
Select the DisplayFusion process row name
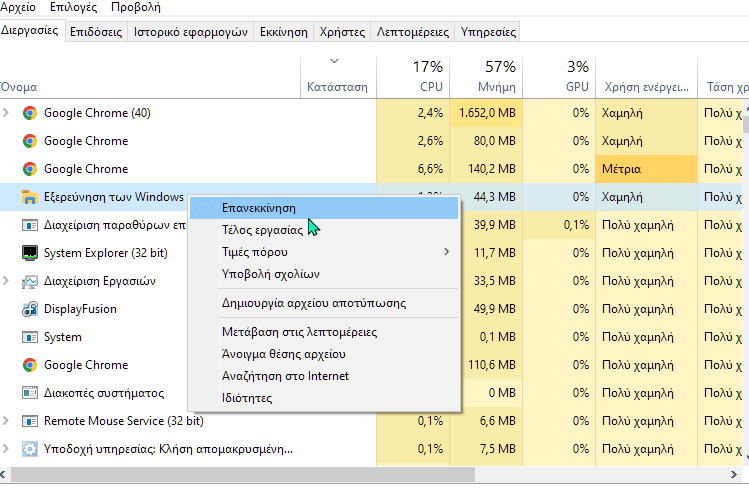tap(80, 309)
